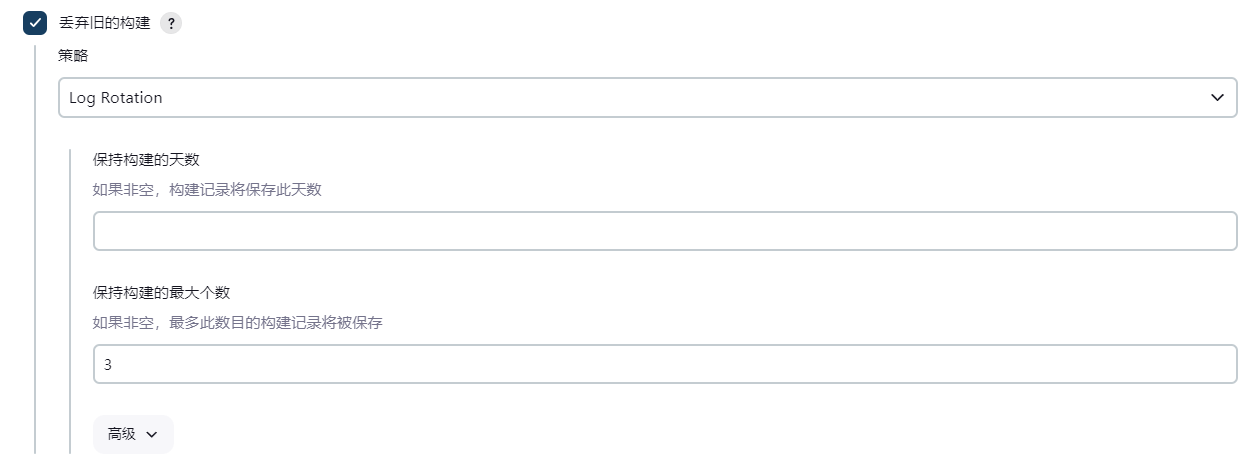
Task: Click hint text 如果非空，最多此数目的构建记录将被保存
Action: click(x=238, y=323)
